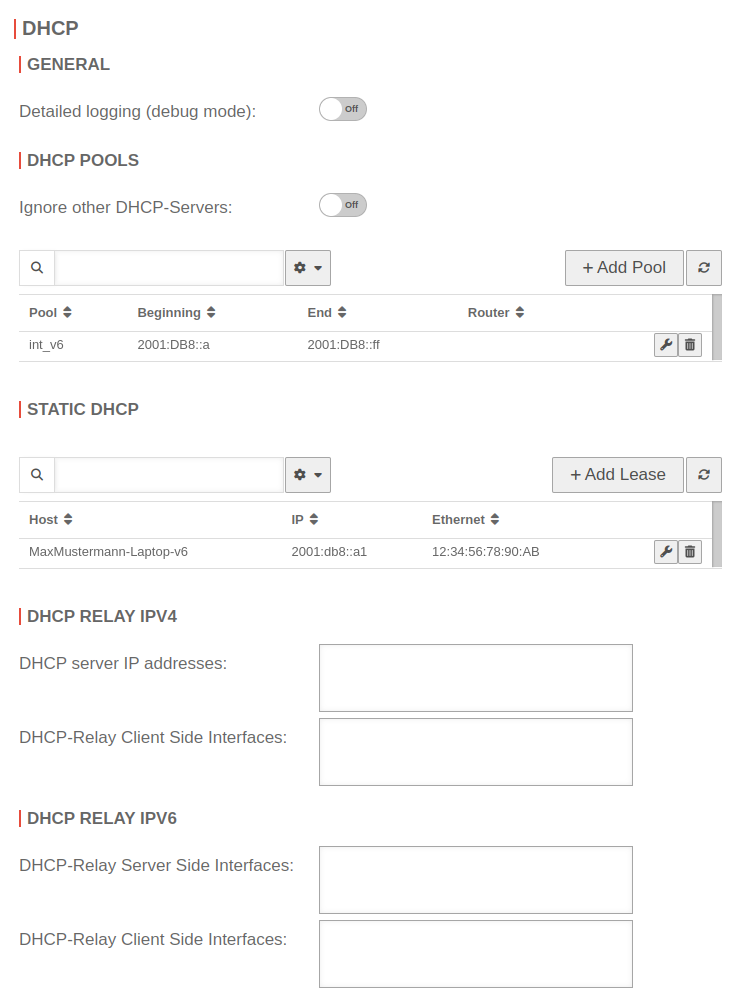Sort pools by Beginning column
Viewport: 741px width, 998px height.
(x=176, y=313)
